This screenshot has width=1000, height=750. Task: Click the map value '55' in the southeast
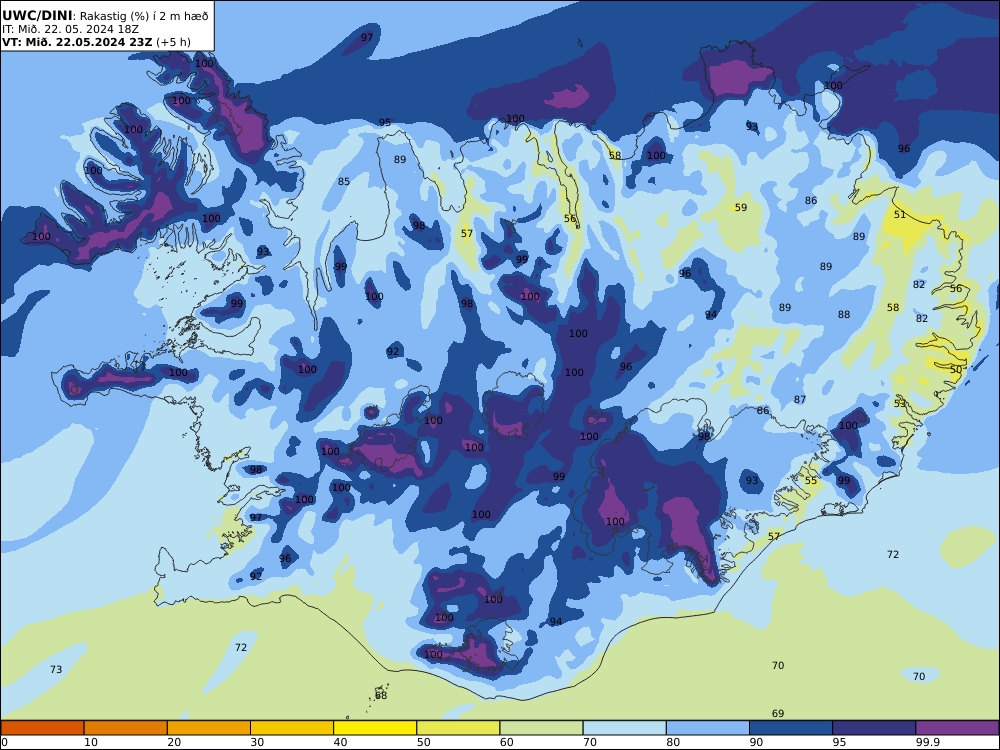click(811, 481)
